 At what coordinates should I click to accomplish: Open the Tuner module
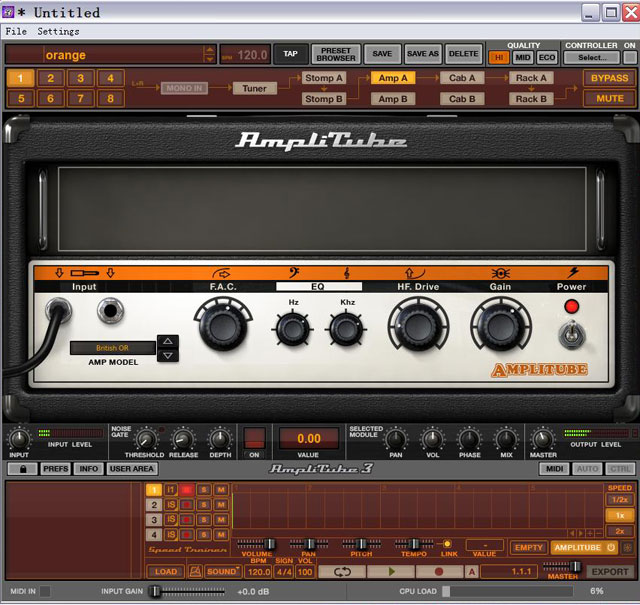pyautogui.click(x=255, y=88)
